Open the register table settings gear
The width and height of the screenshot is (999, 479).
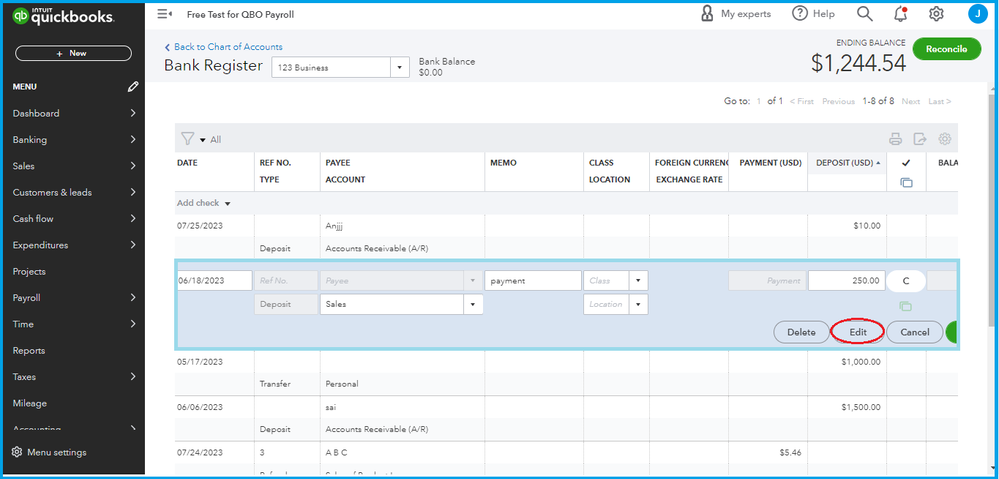tap(943, 140)
